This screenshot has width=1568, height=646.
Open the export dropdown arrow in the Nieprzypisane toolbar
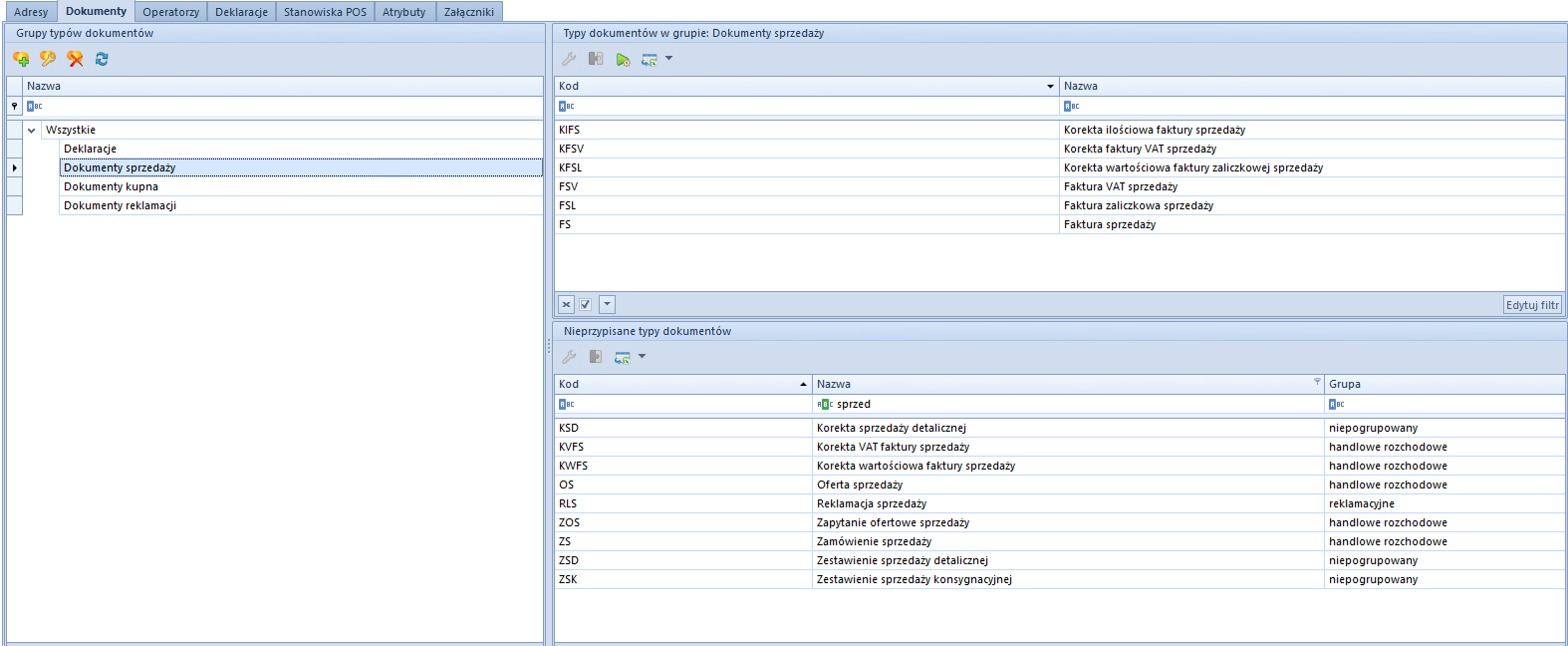point(642,357)
